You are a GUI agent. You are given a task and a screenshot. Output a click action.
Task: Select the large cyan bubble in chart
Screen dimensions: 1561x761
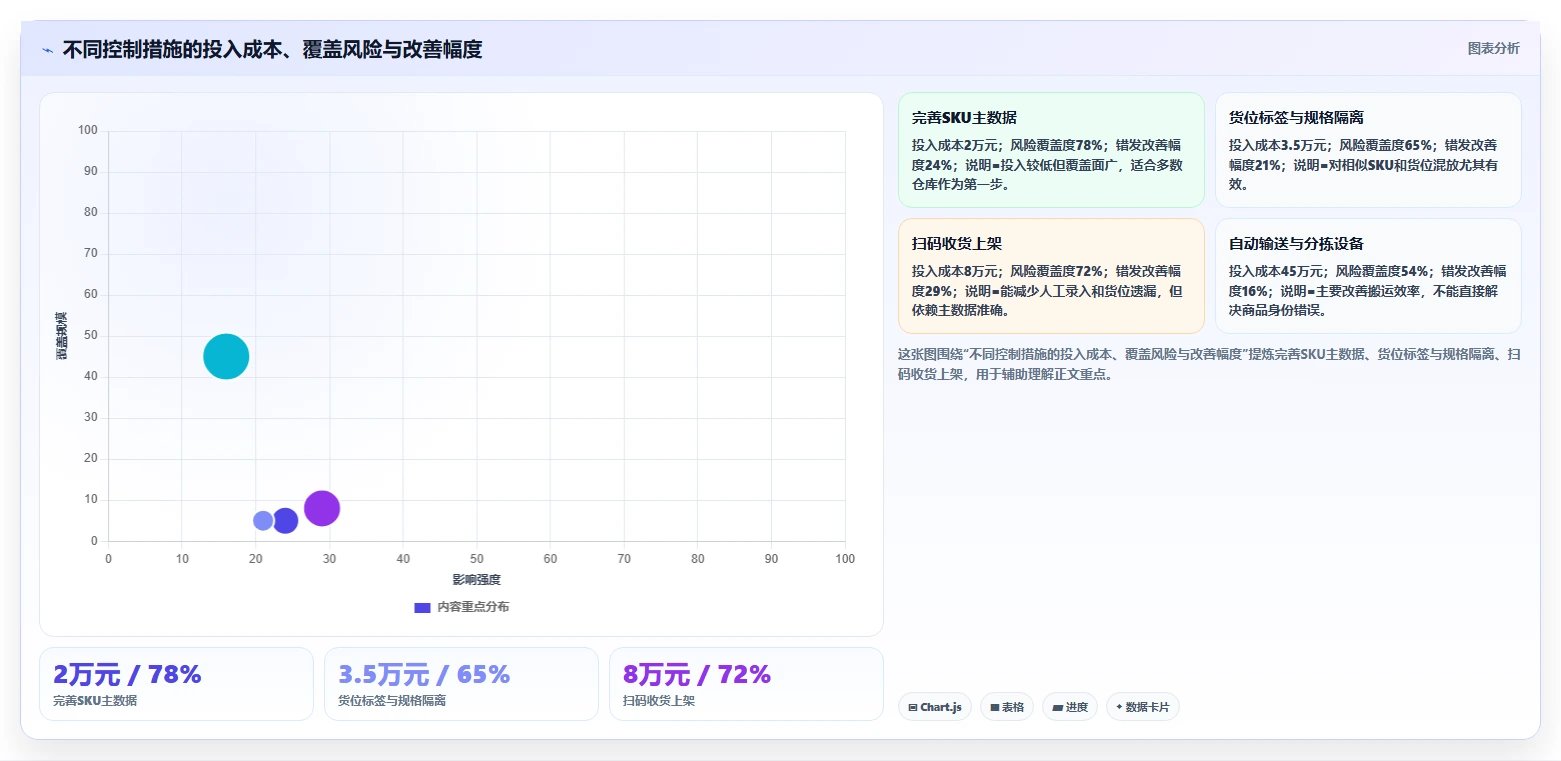[x=226, y=356]
